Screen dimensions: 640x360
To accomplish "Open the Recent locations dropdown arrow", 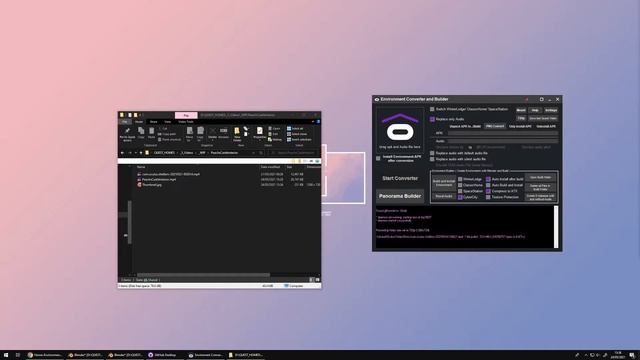I will tap(135, 153).
